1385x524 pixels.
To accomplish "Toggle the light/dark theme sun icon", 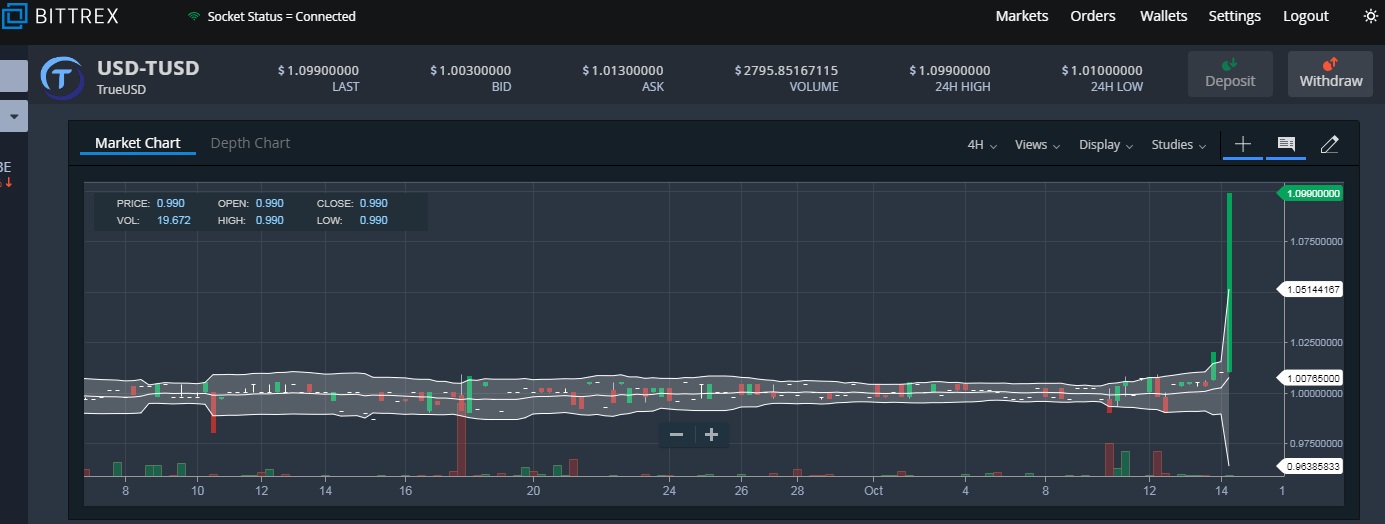I will 1370,16.
